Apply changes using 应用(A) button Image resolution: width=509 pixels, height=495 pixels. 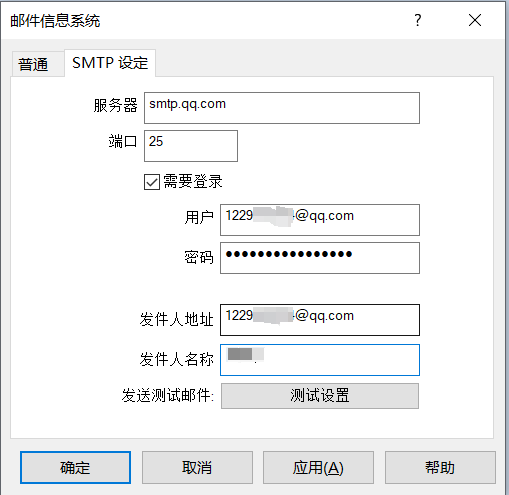click(x=318, y=467)
